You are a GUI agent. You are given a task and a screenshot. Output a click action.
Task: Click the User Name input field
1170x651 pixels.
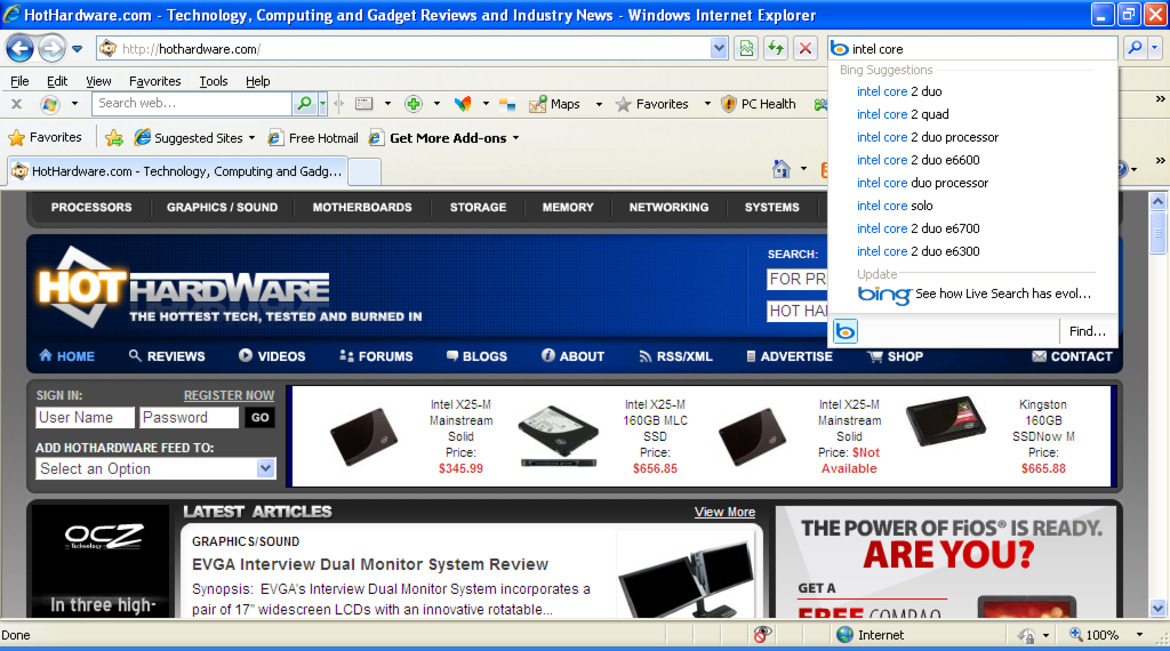(85, 418)
